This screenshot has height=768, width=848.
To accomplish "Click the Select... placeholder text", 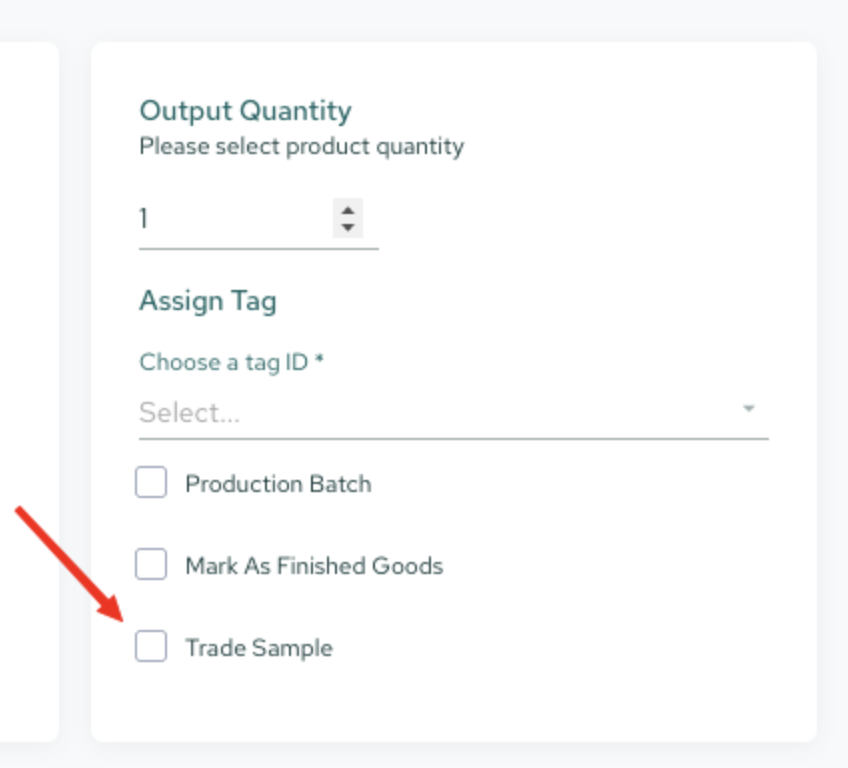I will coord(189,413).
